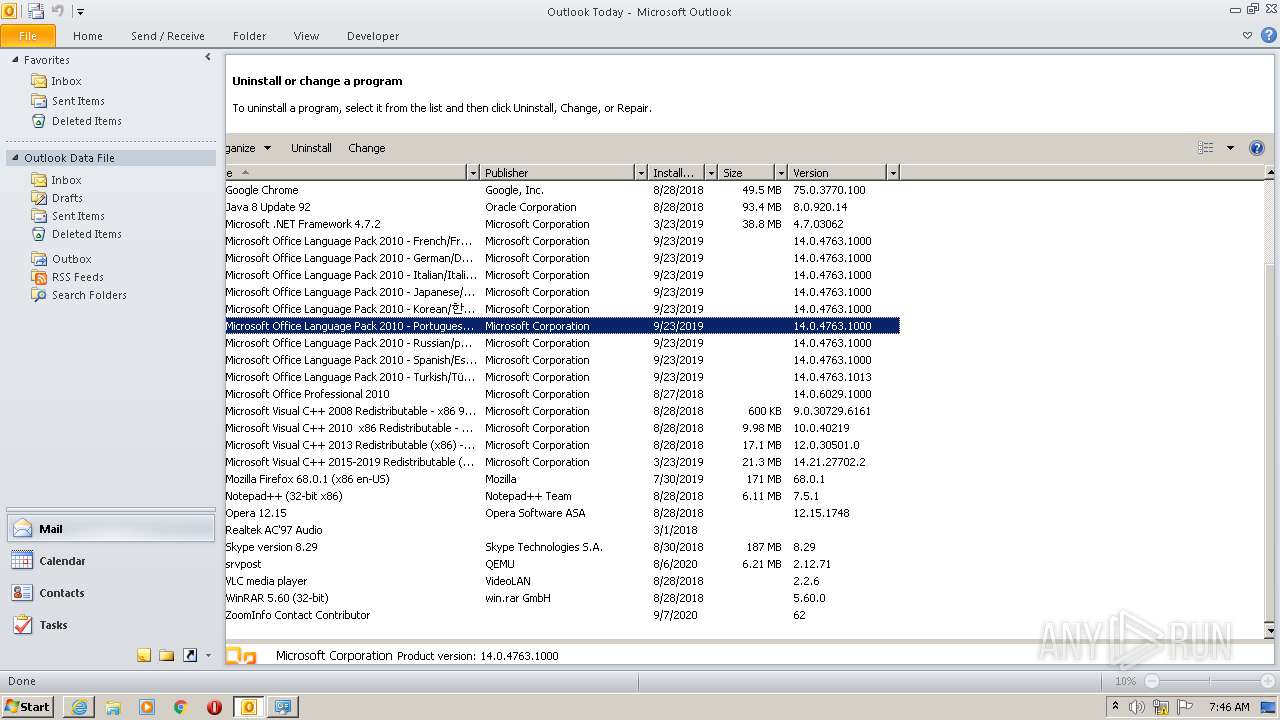This screenshot has height=720, width=1280.
Task: Click the zoom out minus button
Action: click(1151, 681)
